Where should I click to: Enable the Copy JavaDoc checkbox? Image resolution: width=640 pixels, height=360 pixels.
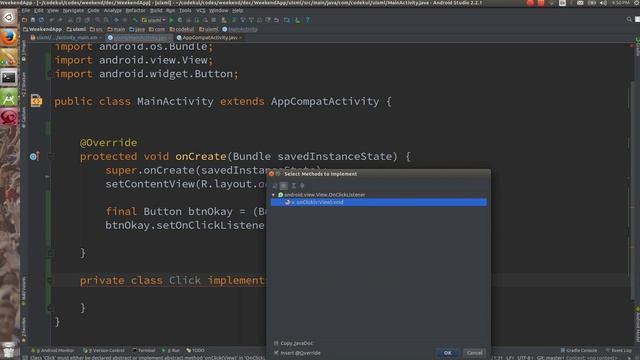(276, 343)
